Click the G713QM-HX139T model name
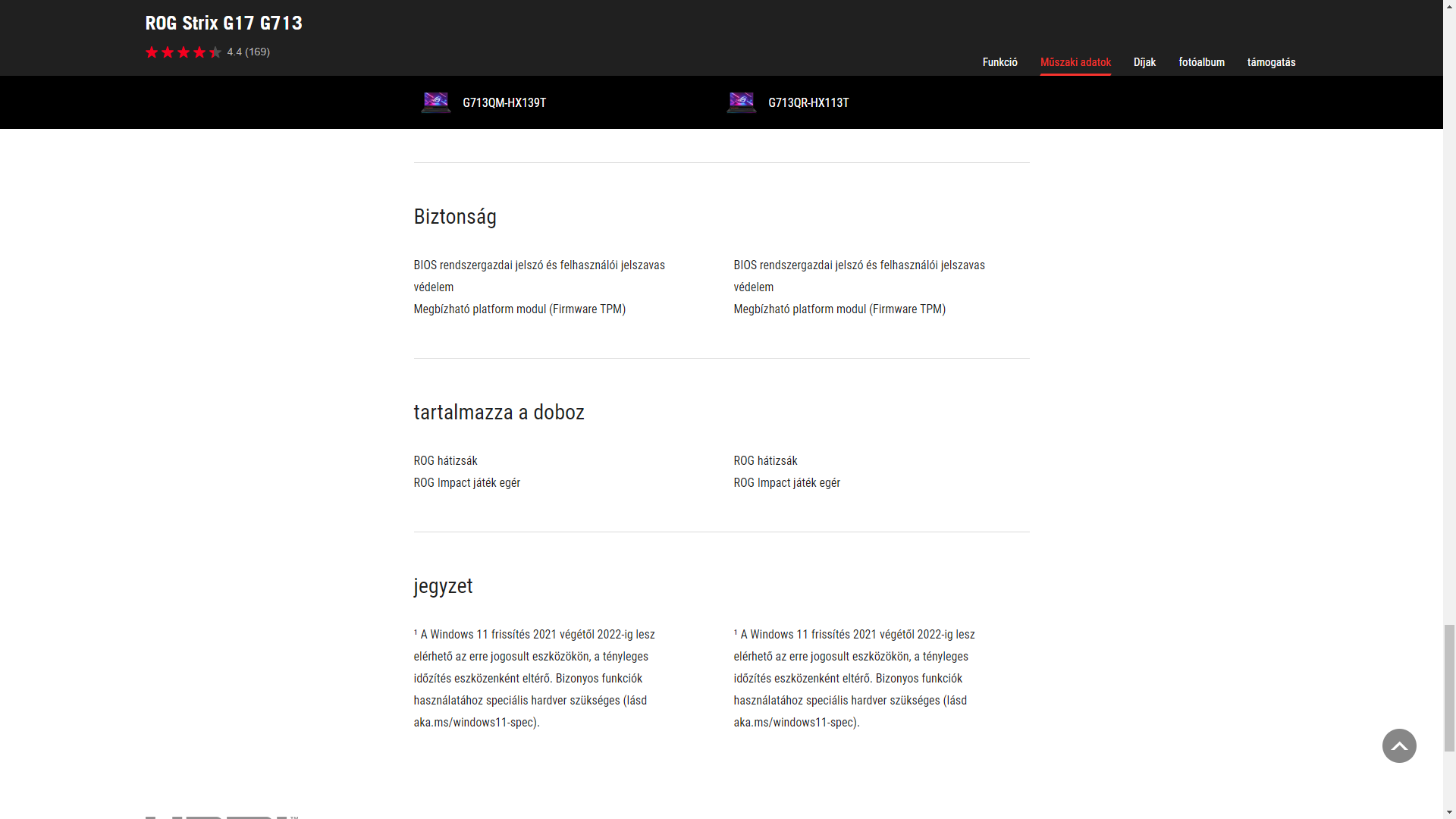The height and width of the screenshot is (819, 1456). tap(504, 103)
